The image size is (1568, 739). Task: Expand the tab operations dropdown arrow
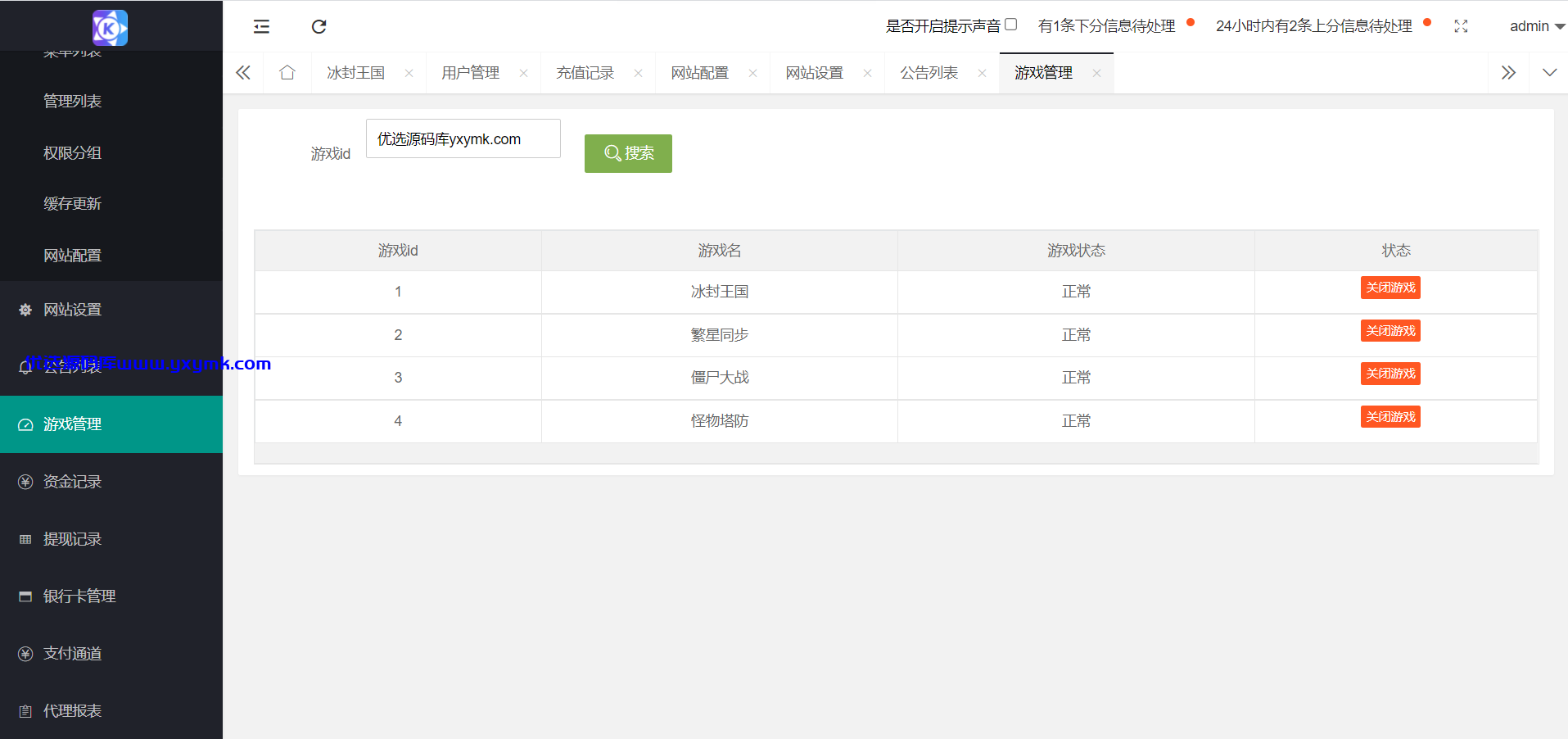click(1549, 73)
